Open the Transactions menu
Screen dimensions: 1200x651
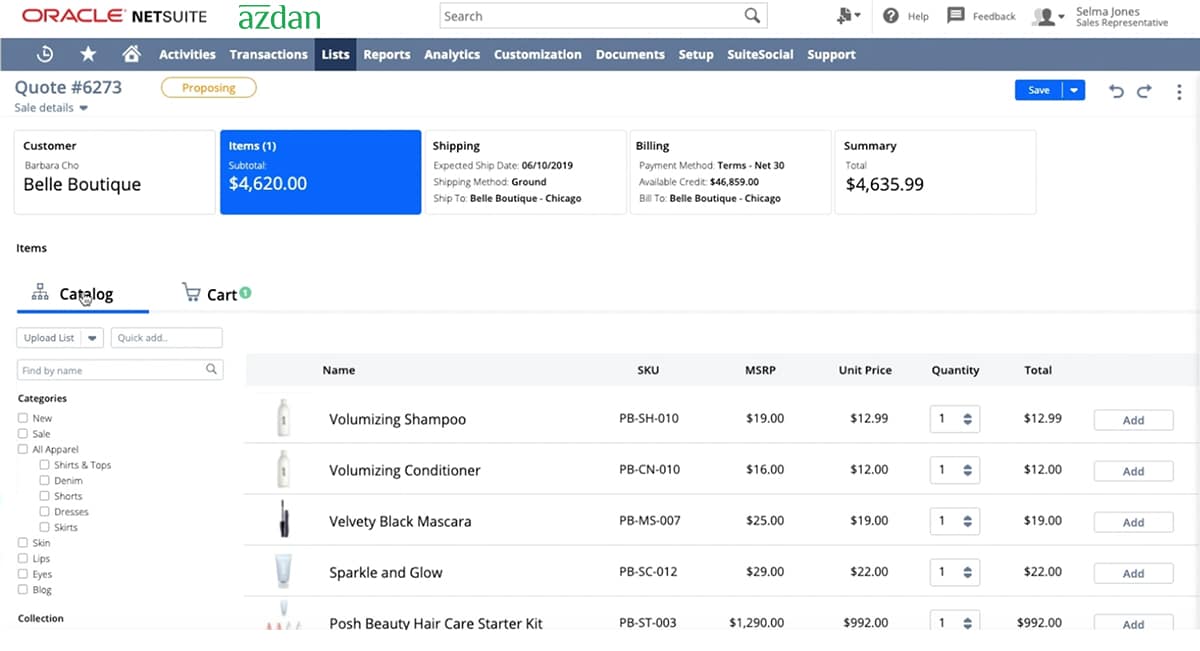[268, 55]
